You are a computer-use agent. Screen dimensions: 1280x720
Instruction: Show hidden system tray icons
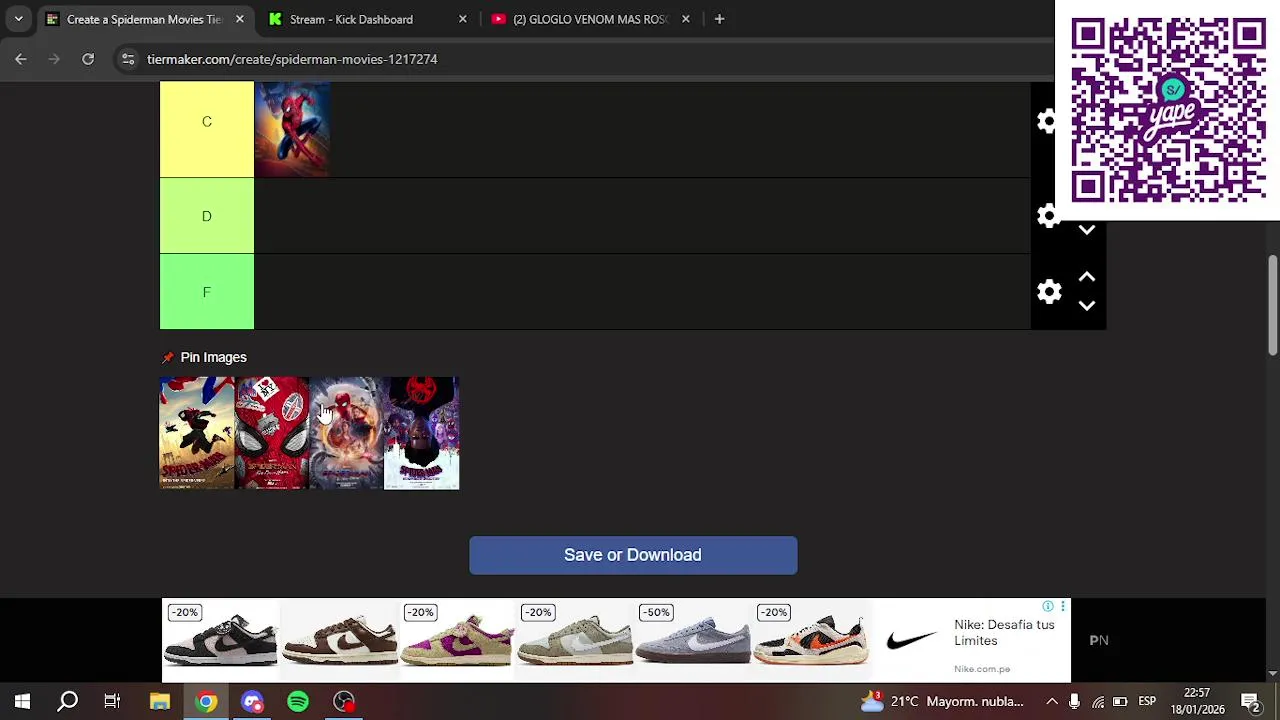coord(1052,701)
